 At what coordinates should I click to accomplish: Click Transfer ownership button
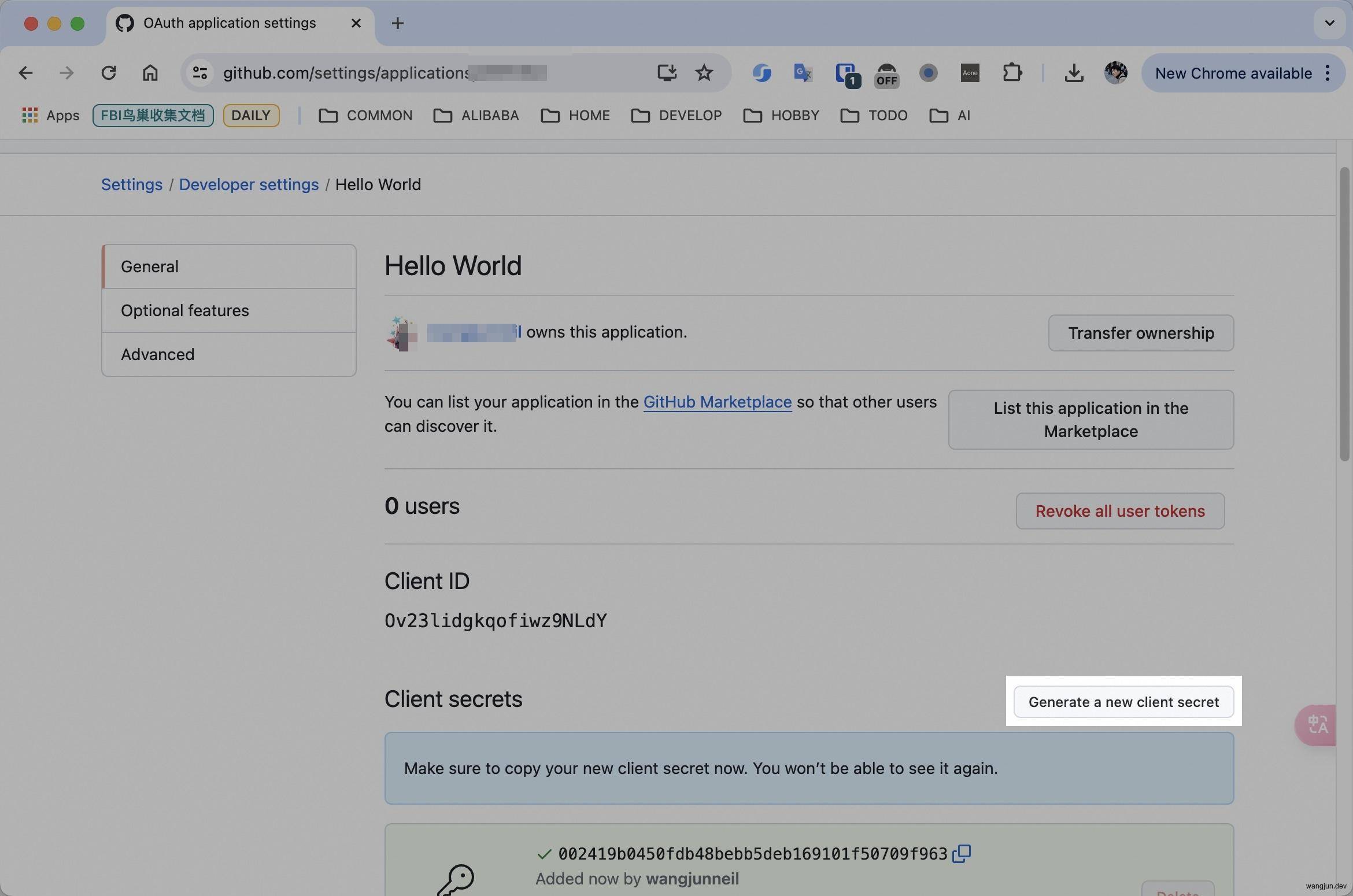click(x=1141, y=333)
